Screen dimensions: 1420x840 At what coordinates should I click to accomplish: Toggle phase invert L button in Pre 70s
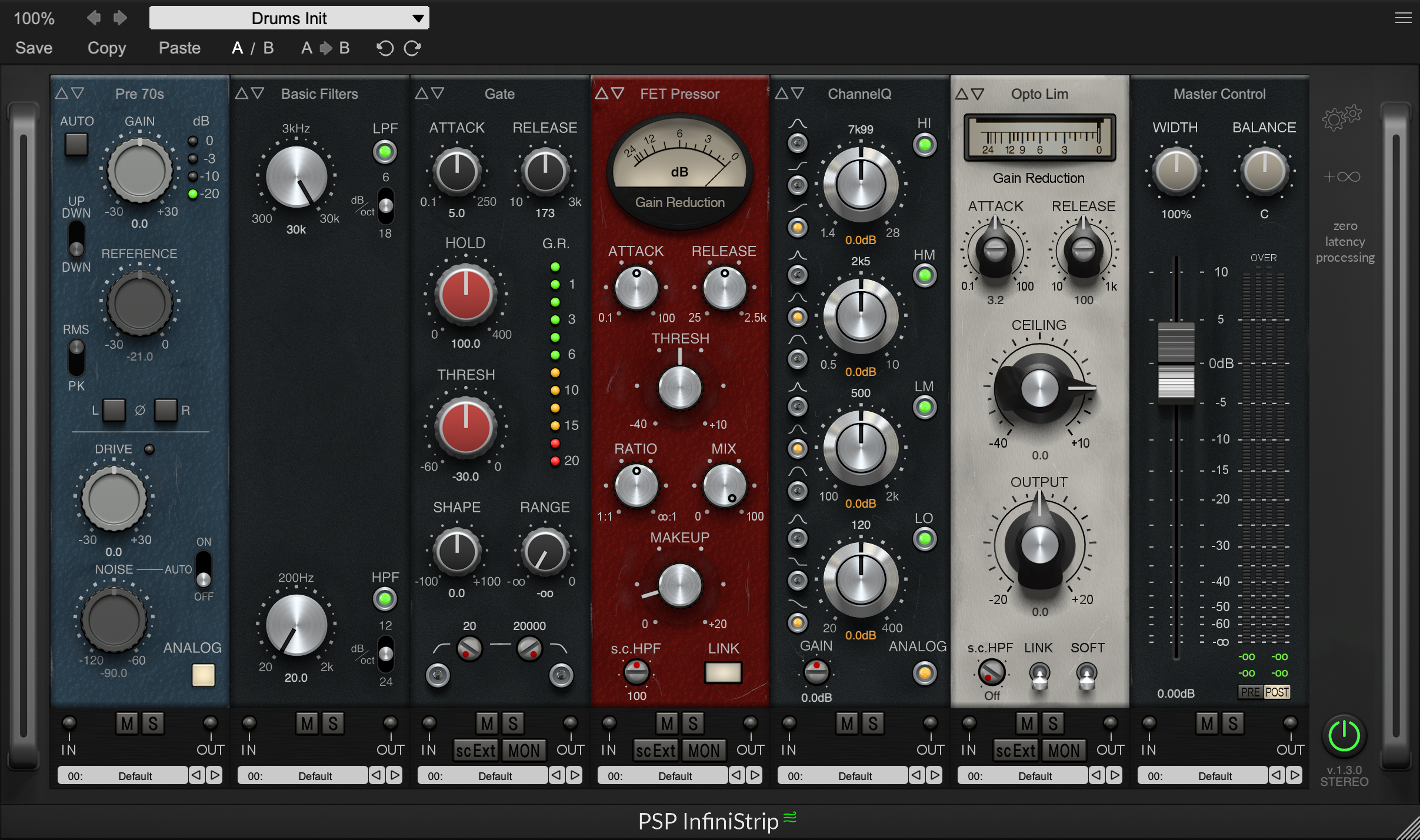(114, 410)
